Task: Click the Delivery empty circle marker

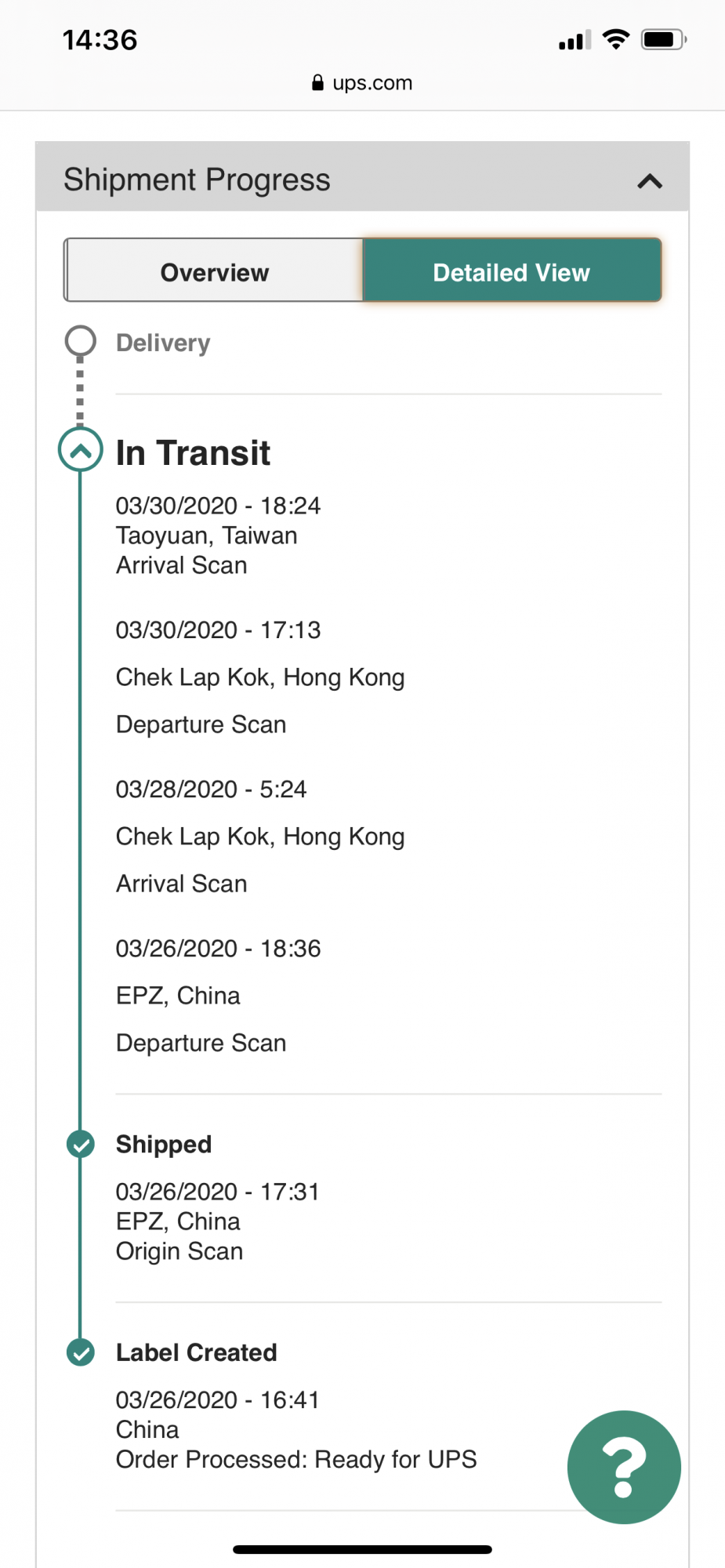Action: point(81,342)
